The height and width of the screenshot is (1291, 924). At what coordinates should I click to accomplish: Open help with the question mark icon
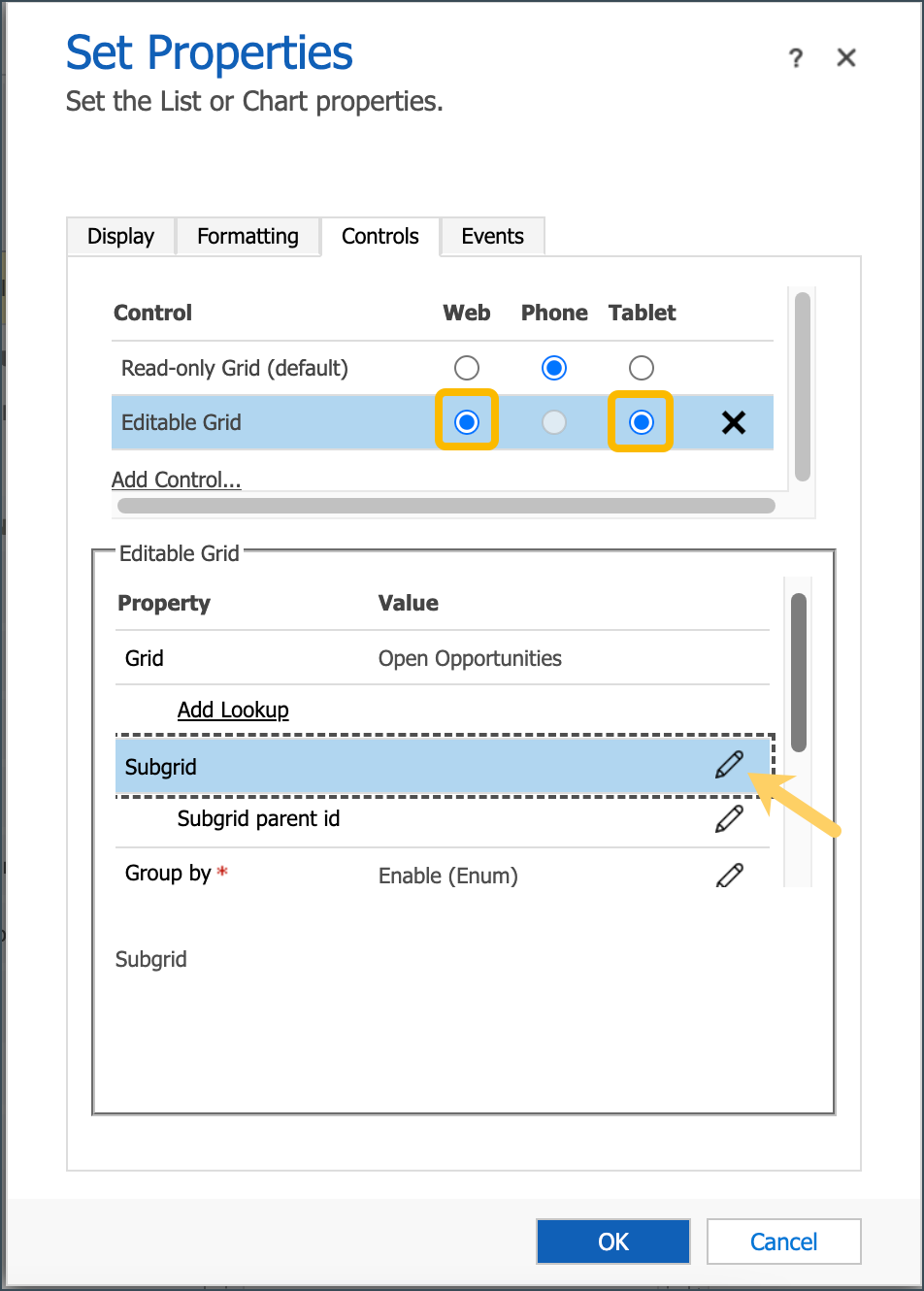796,58
